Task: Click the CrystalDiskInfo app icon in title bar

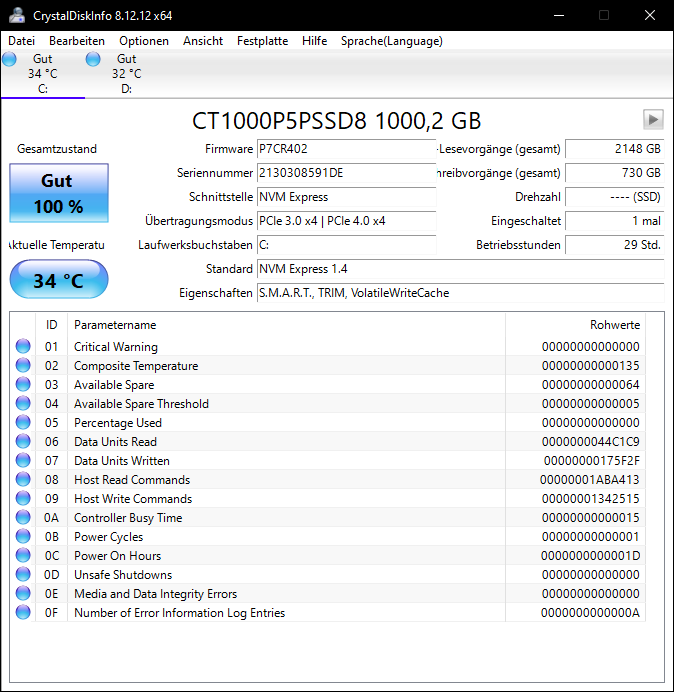Action: [17, 15]
